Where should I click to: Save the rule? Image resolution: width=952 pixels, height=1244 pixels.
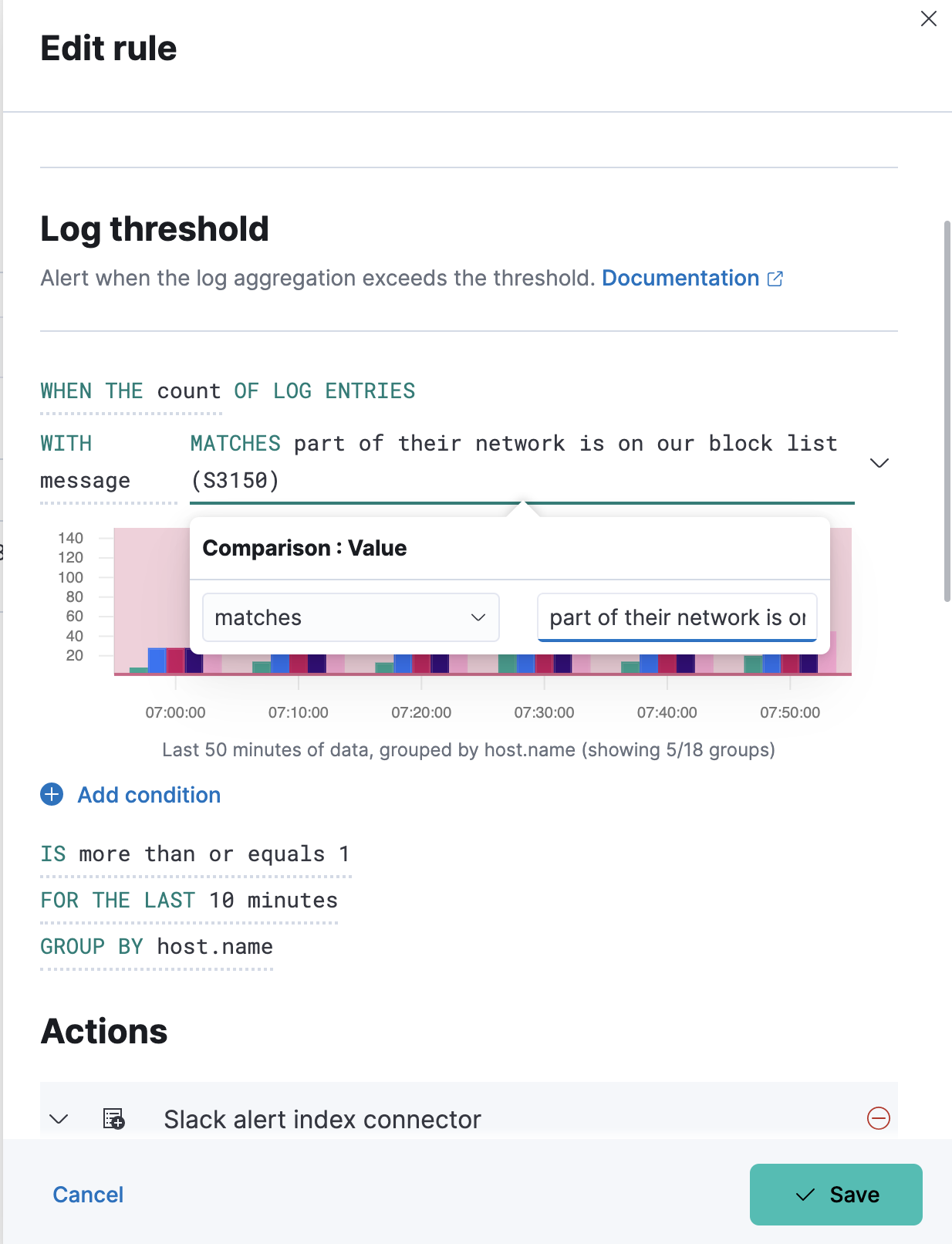pyautogui.click(x=836, y=1195)
